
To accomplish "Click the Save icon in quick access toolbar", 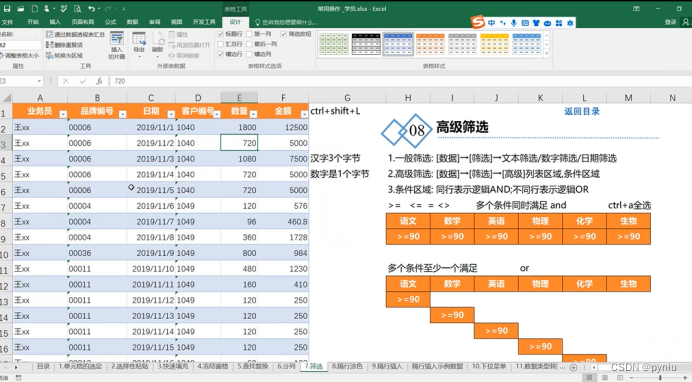I will pyautogui.click(x=7, y=8).
